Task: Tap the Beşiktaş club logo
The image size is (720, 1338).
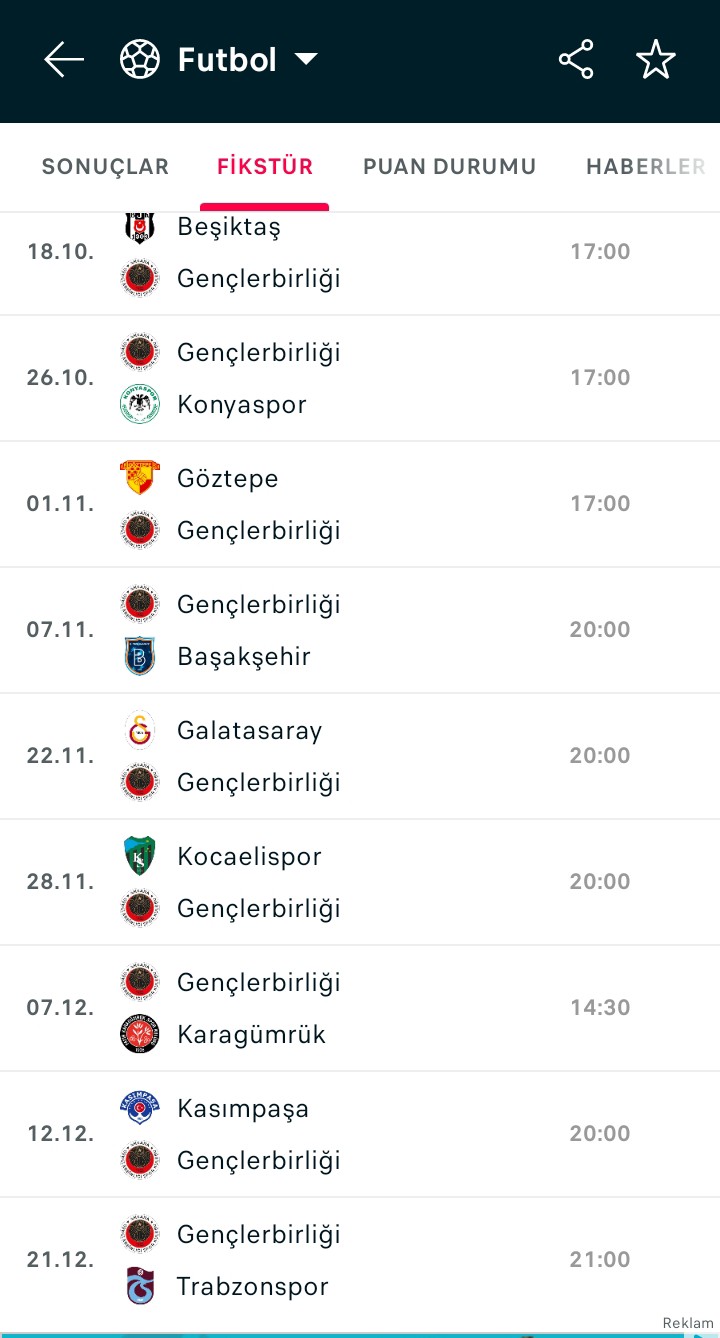Action: coord(140,227)
